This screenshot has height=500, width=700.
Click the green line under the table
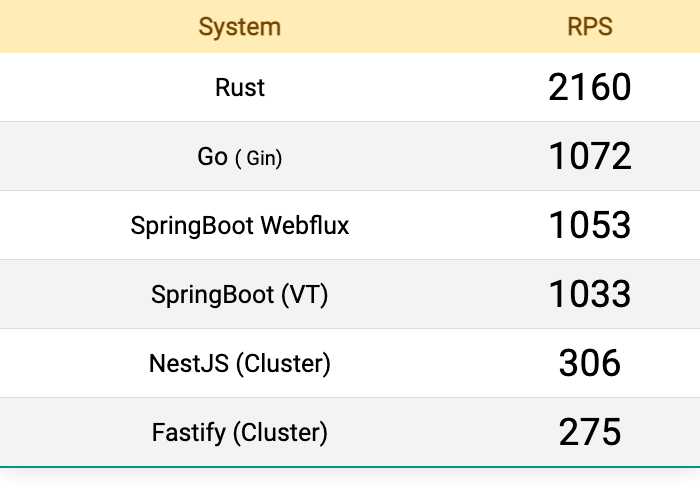[350, 467]
